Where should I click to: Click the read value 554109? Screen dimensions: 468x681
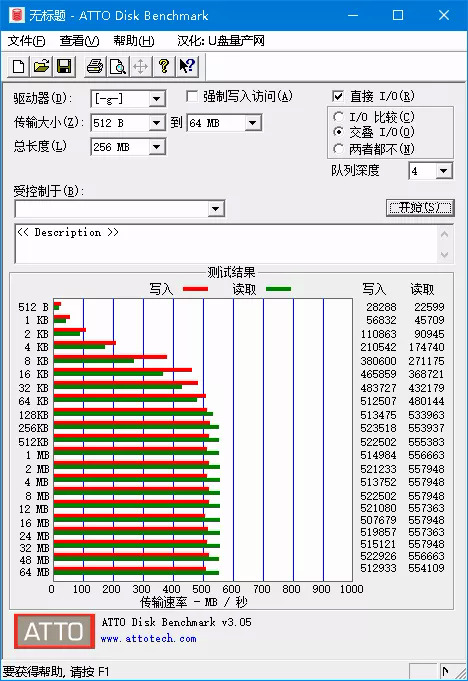[426, 568]
